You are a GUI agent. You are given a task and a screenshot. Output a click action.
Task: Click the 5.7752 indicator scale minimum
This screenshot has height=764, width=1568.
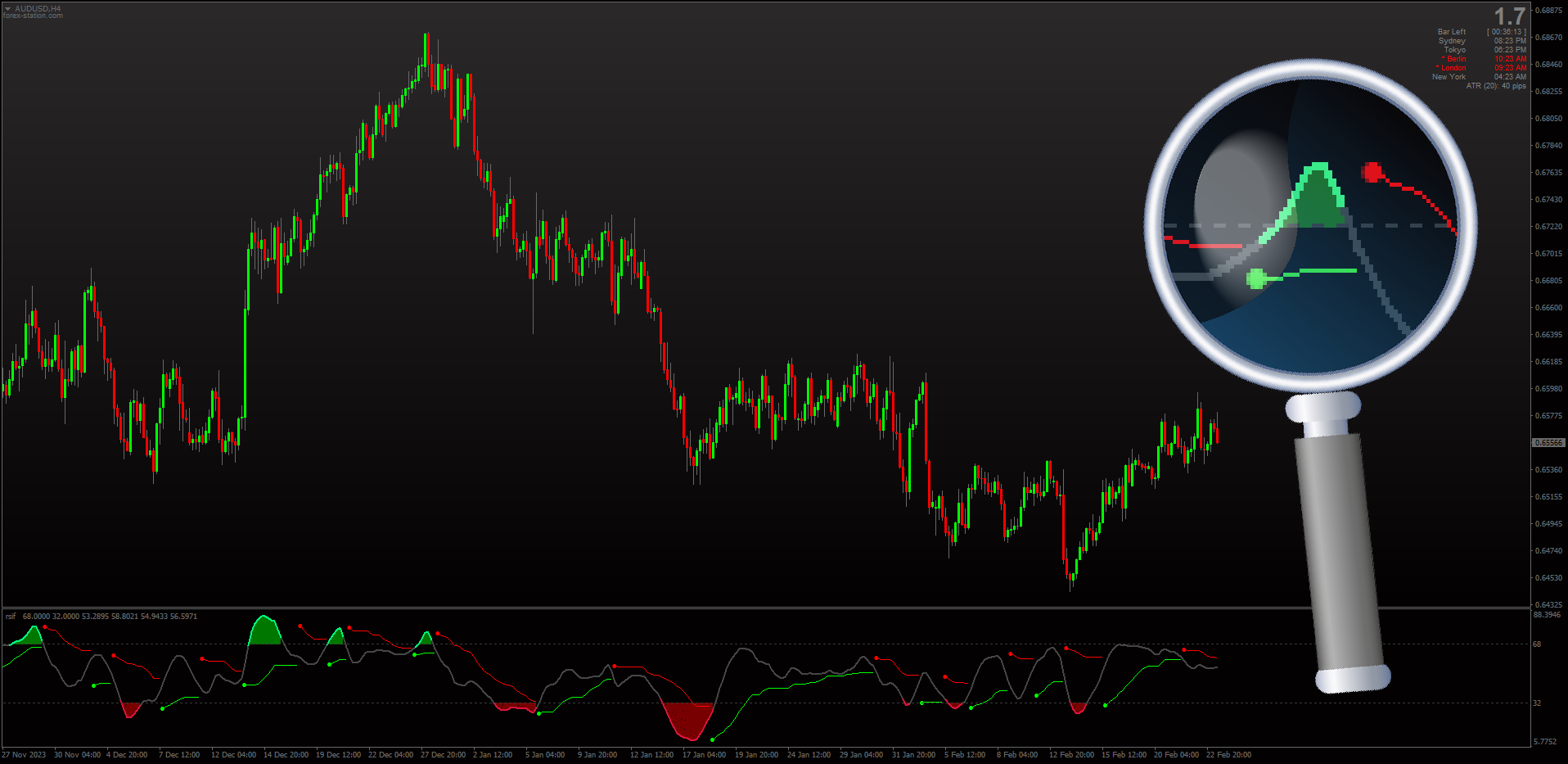[x=1545, y=742]
